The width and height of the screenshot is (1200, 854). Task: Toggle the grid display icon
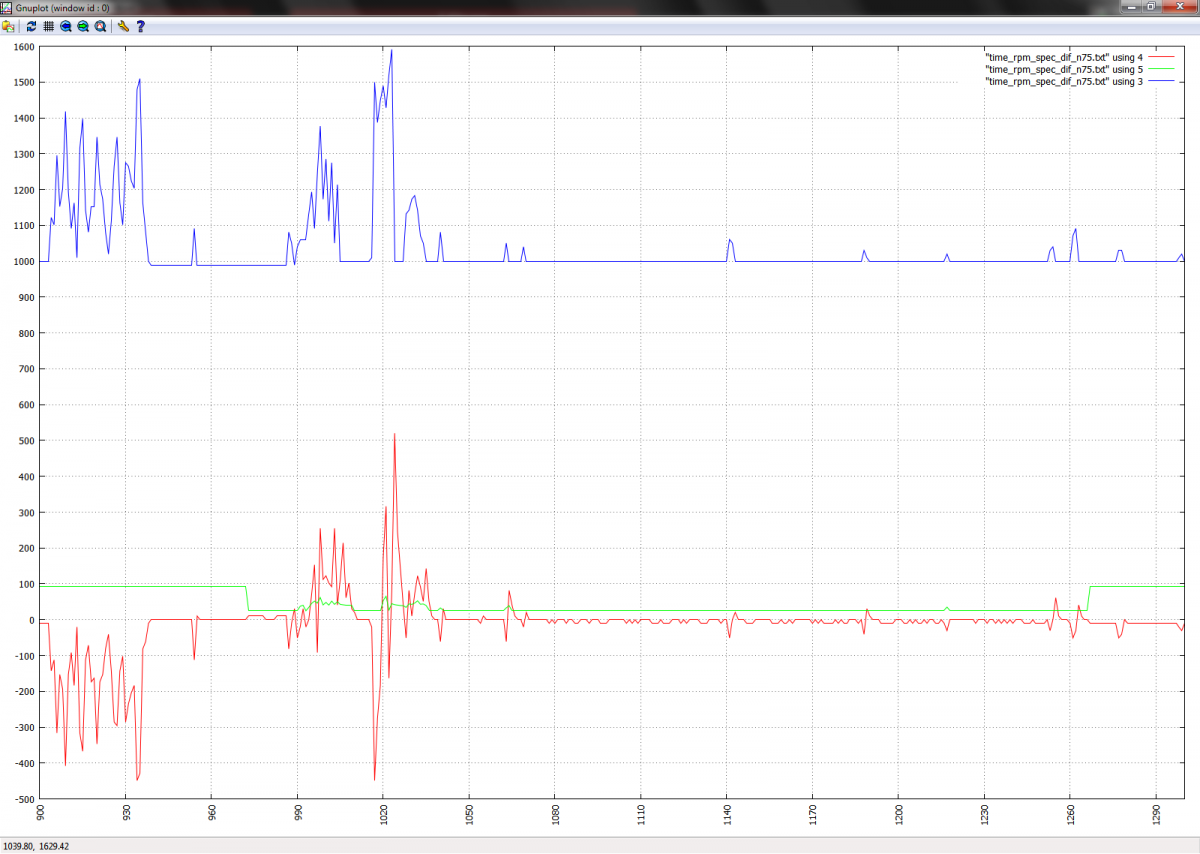pyautogui.click(x=48, y=27)
